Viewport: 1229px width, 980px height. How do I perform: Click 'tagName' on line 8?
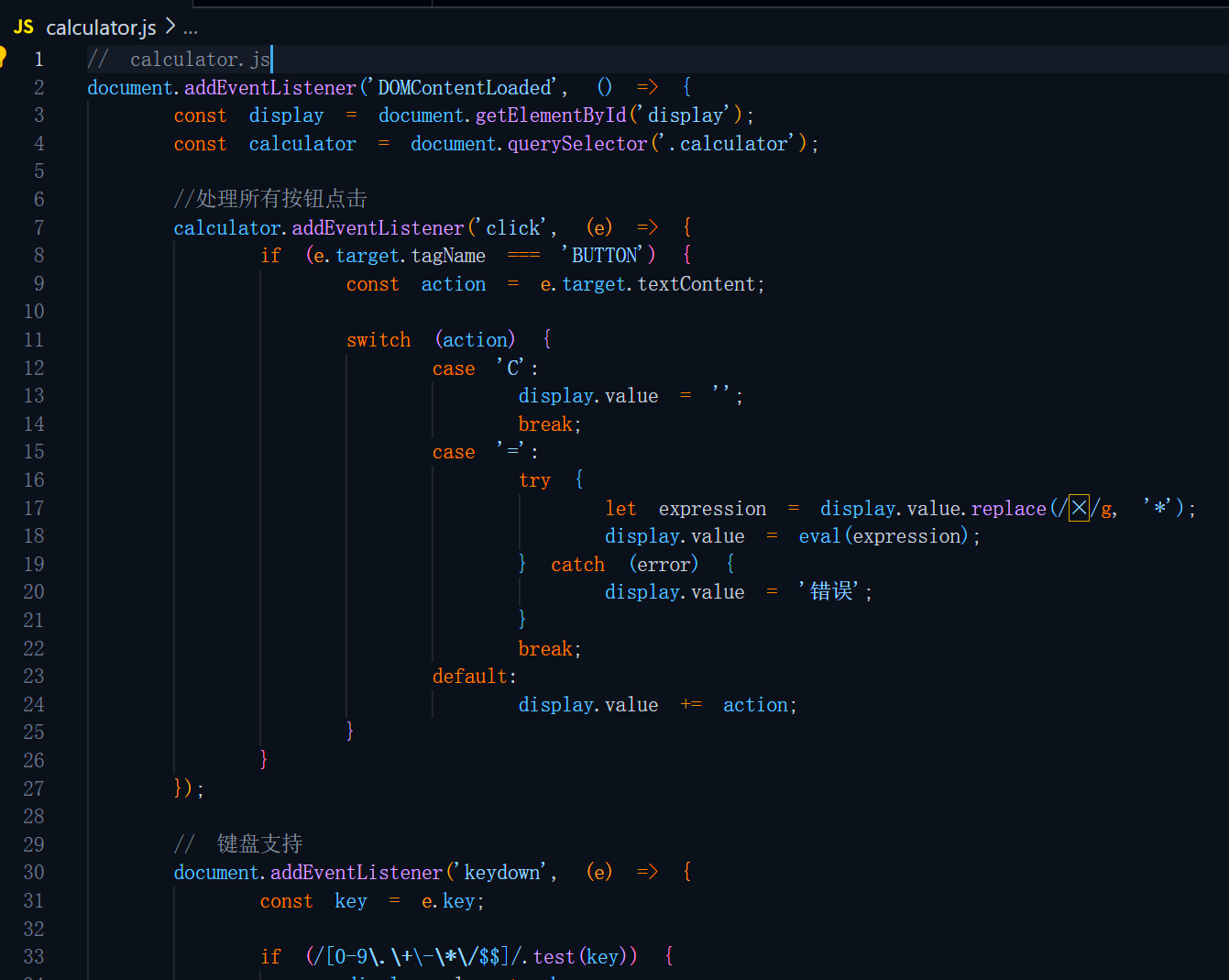pyautogui.click(x=448, y=256)
